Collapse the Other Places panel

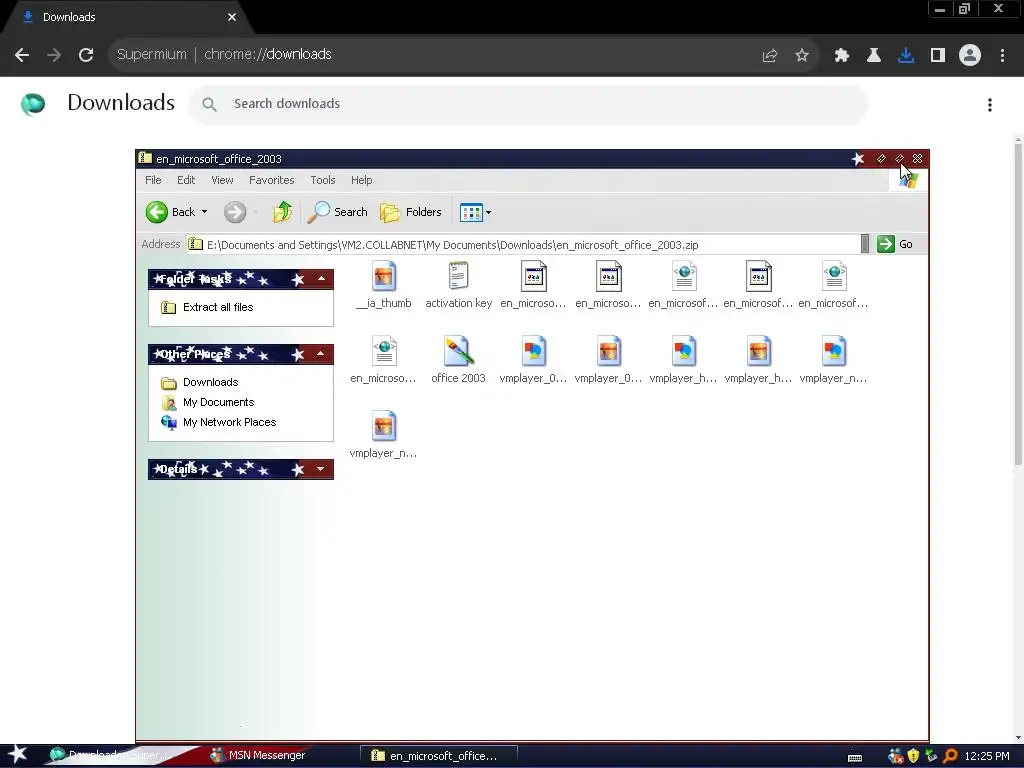pyautogui.click(x=321, y=354)
